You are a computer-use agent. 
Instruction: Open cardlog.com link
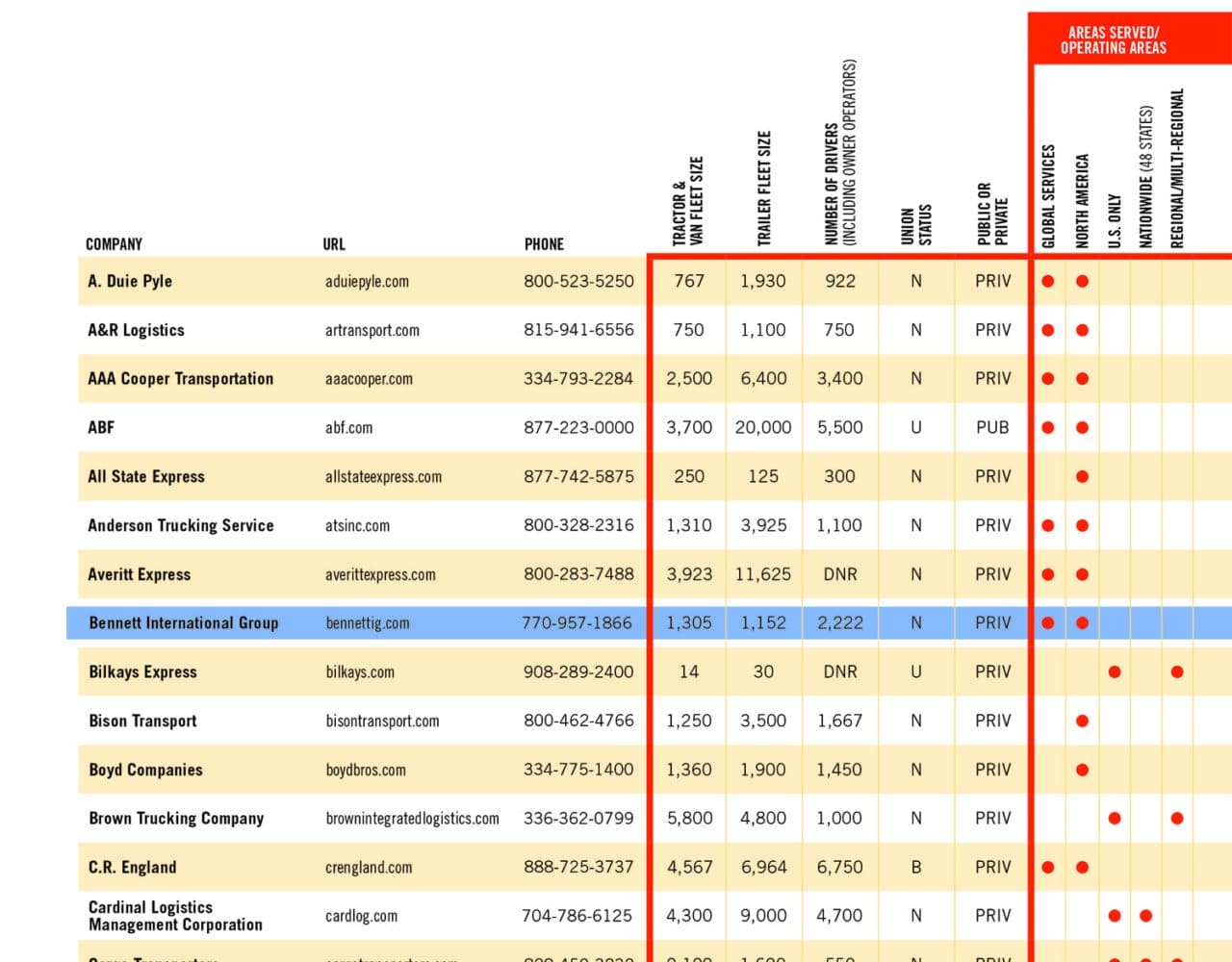361,916
